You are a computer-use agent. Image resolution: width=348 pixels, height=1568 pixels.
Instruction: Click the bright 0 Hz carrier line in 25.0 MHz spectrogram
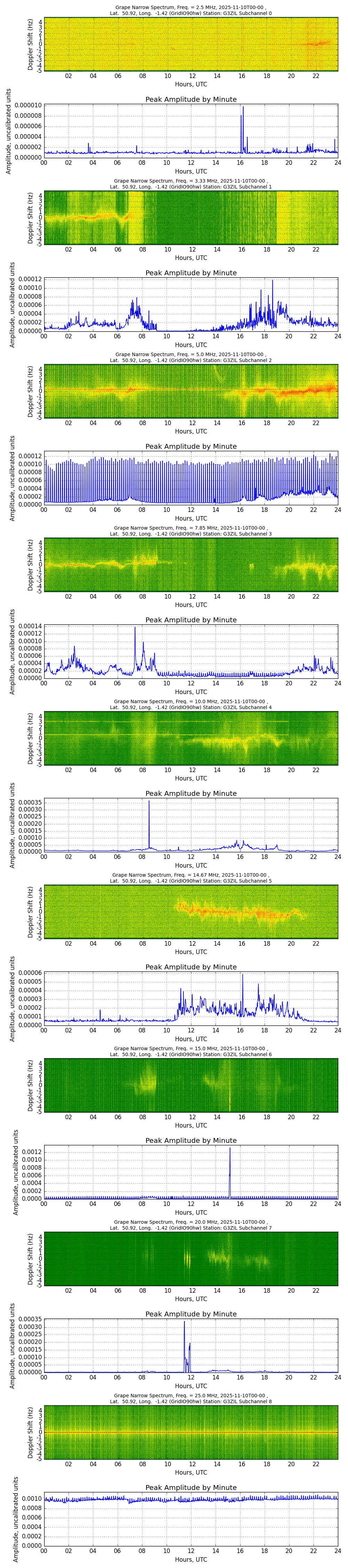pyautogui.click(x=190, y=1432)
